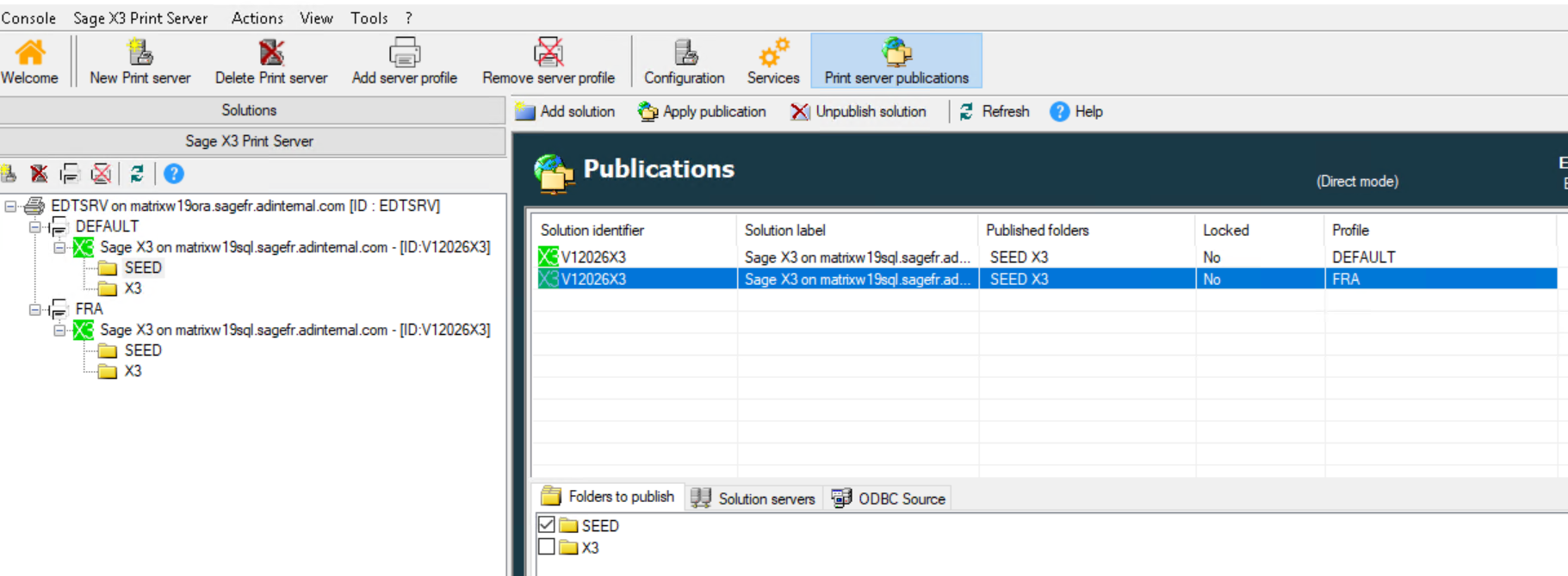Click small refresh icon in left panel toolbar
This screenshot has height=576, width=1568.
tap(137, 174)
